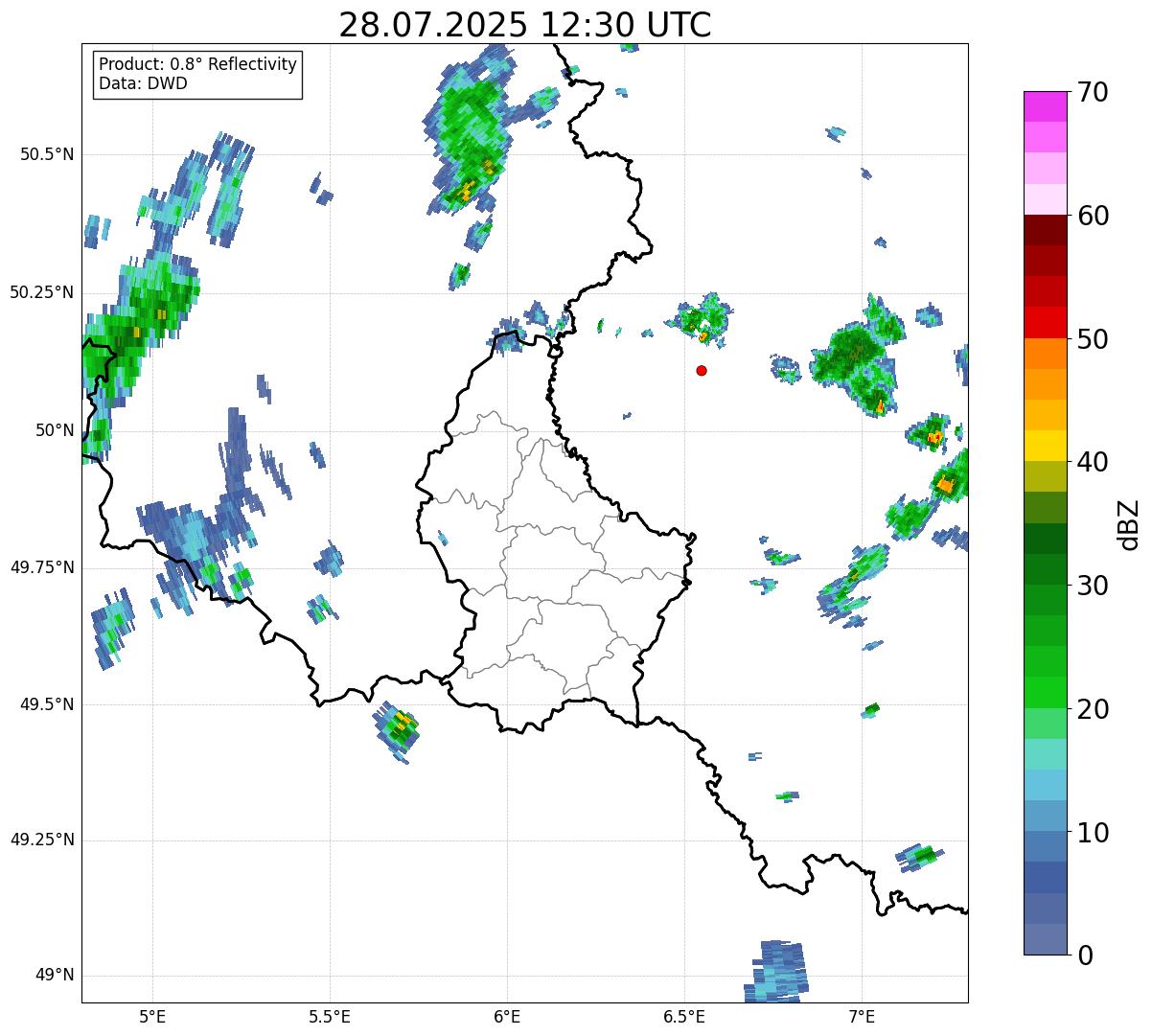This screenshot has width=1152, height=1036.
Task: Pick the yellow swatch just above 40 dBZ
Action: point(1045,446)
